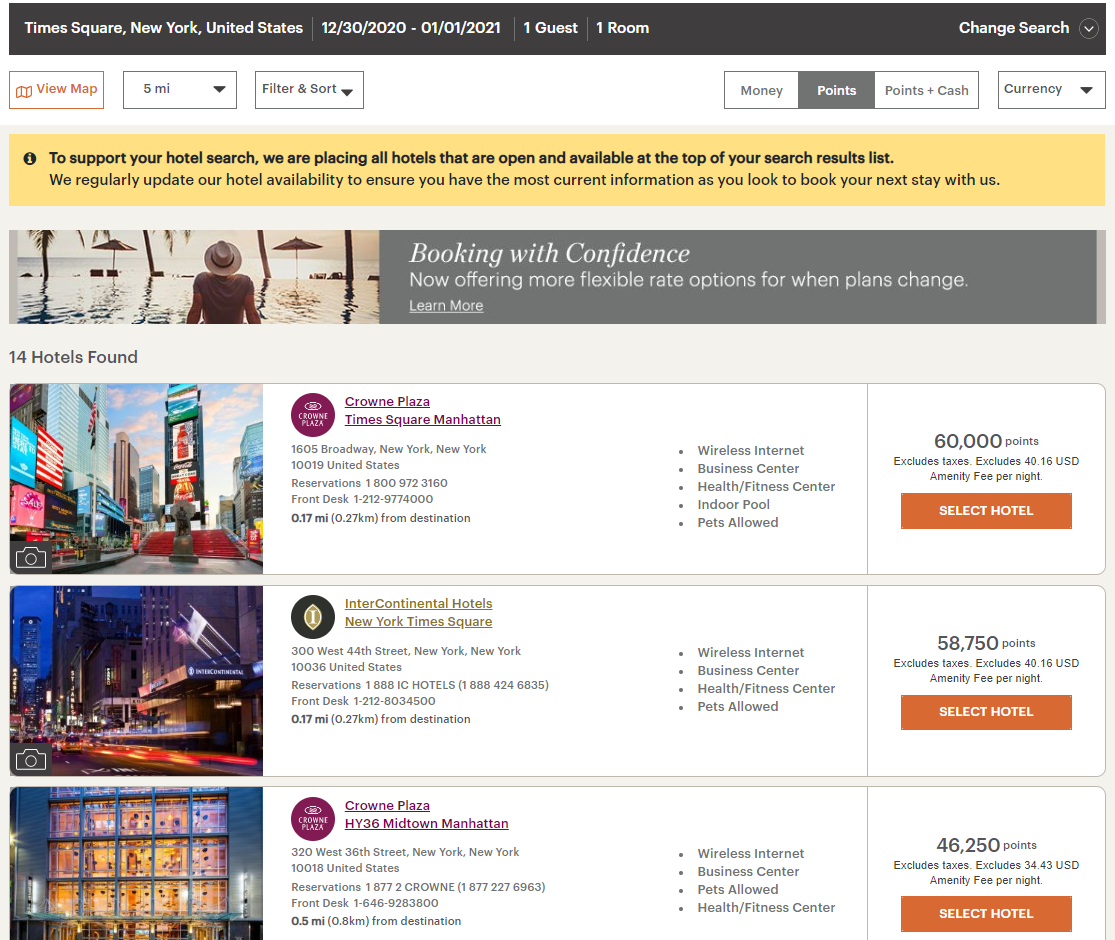View the Crowne Plaza Times Square photo
The height and width of the screenshot is (940, 1115).
tap(137, 479)
